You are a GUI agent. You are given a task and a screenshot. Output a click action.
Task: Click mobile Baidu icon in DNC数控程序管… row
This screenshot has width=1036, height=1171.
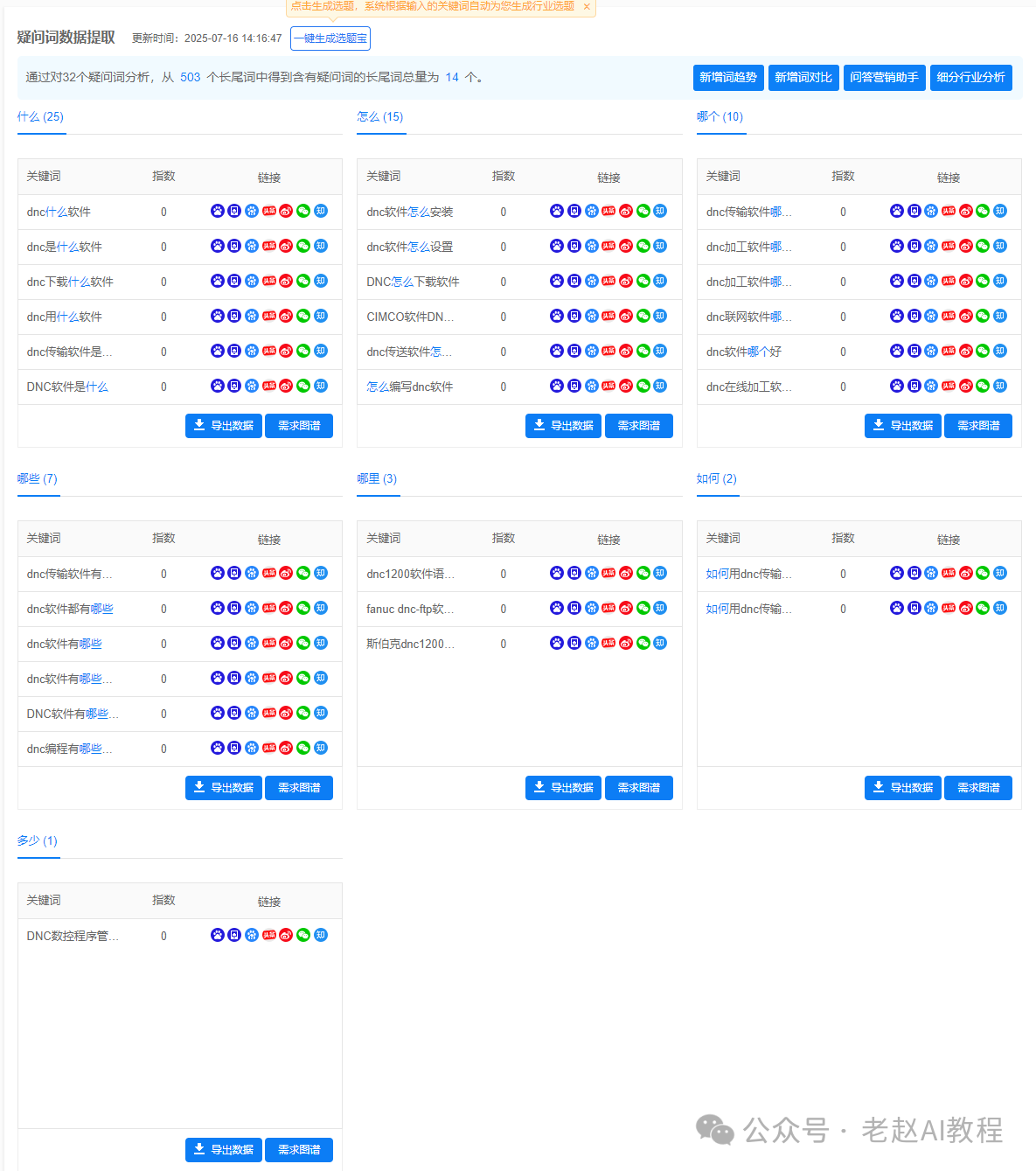click(x=234, y=935)
